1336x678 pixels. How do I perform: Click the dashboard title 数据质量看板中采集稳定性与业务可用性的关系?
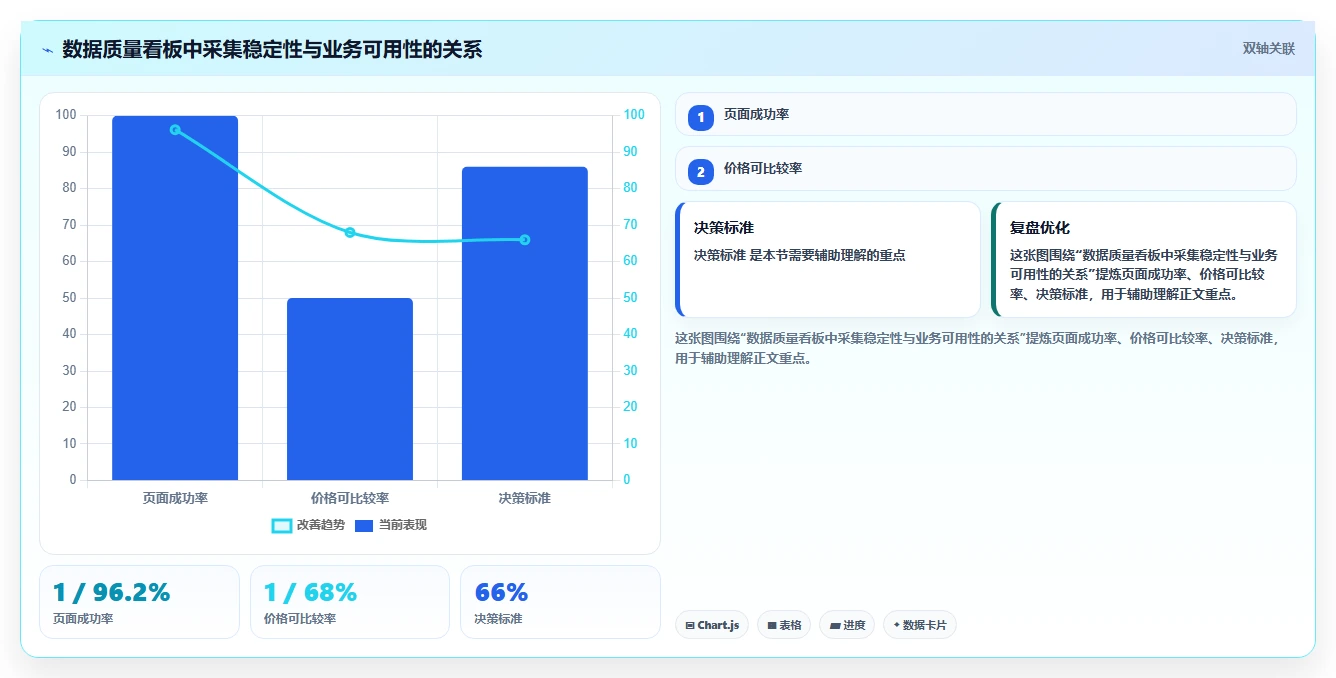[272, 49]
